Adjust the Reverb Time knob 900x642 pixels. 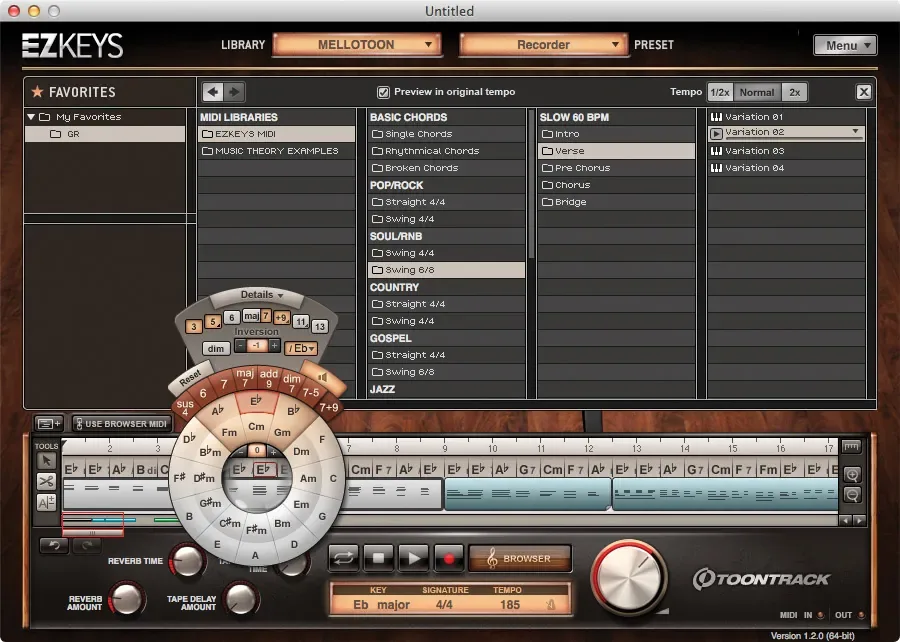(x=188, y=561)
